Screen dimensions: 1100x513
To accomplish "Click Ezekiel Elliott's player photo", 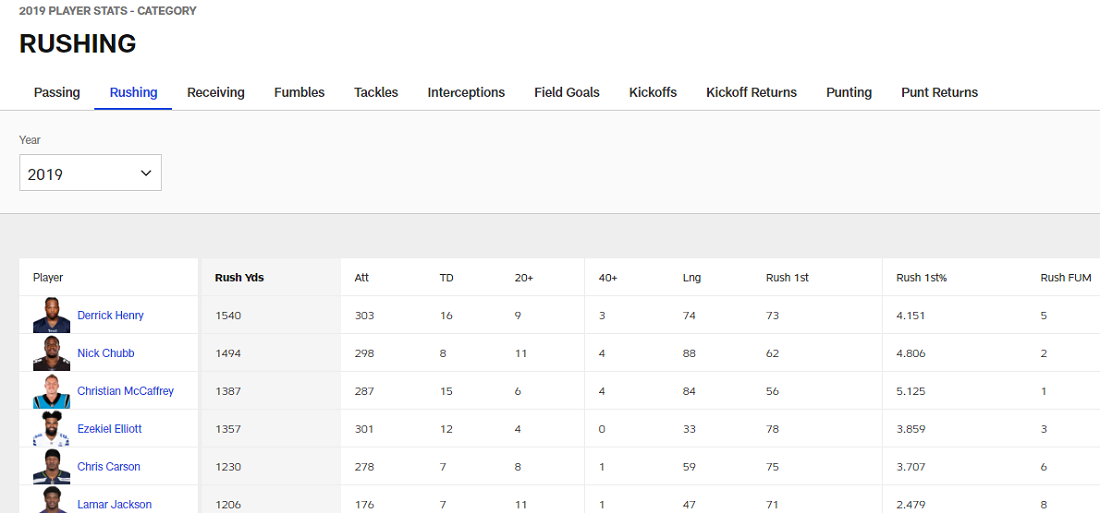I will pyautogui.click(x=51, y=429).
